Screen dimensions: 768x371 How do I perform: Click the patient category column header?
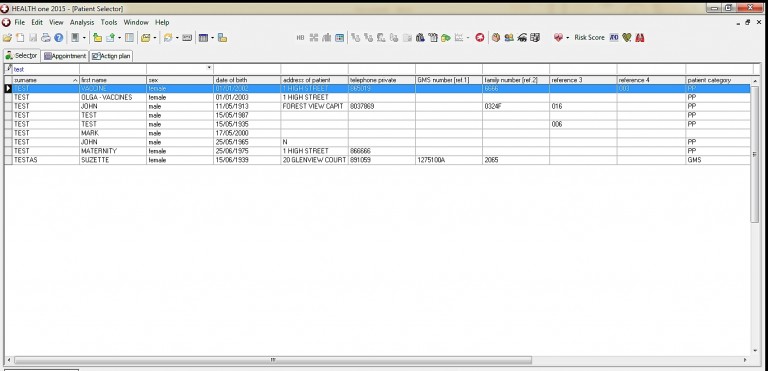tap(718, 80)
